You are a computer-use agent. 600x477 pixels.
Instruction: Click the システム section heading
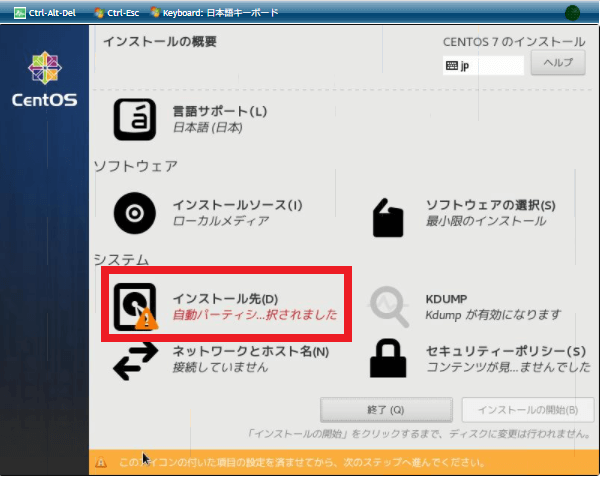(121, 260)
